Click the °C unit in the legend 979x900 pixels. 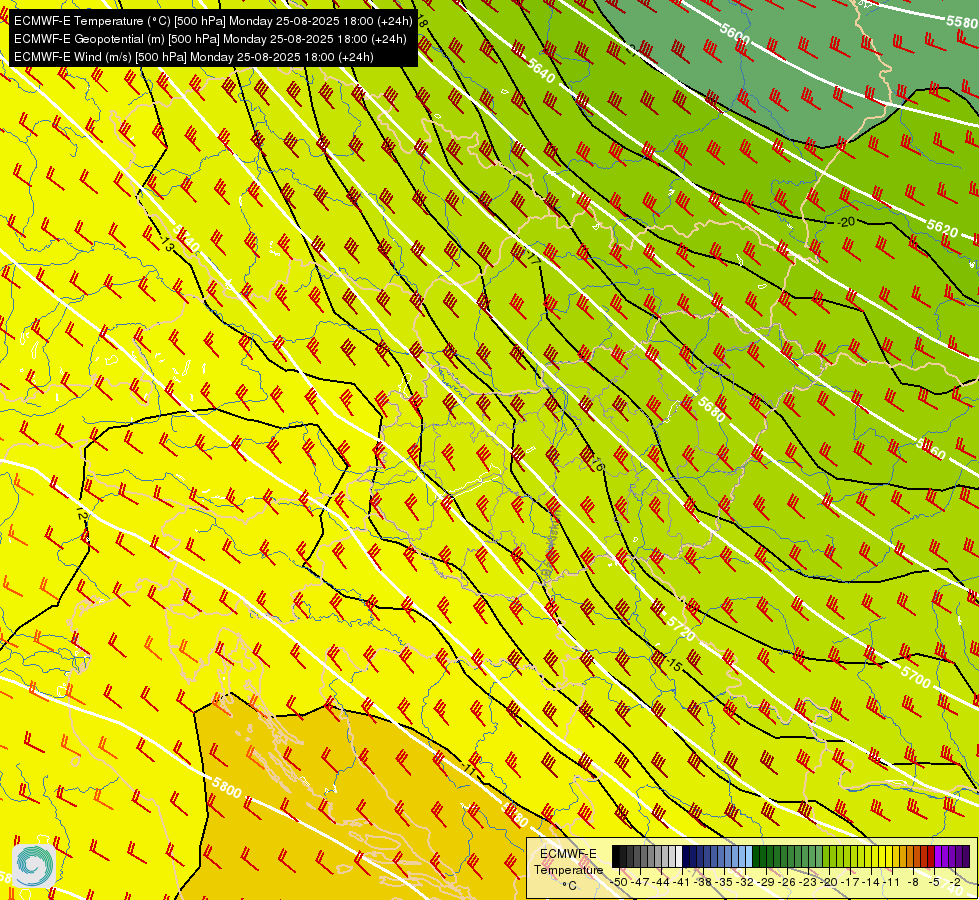(569, 886)
